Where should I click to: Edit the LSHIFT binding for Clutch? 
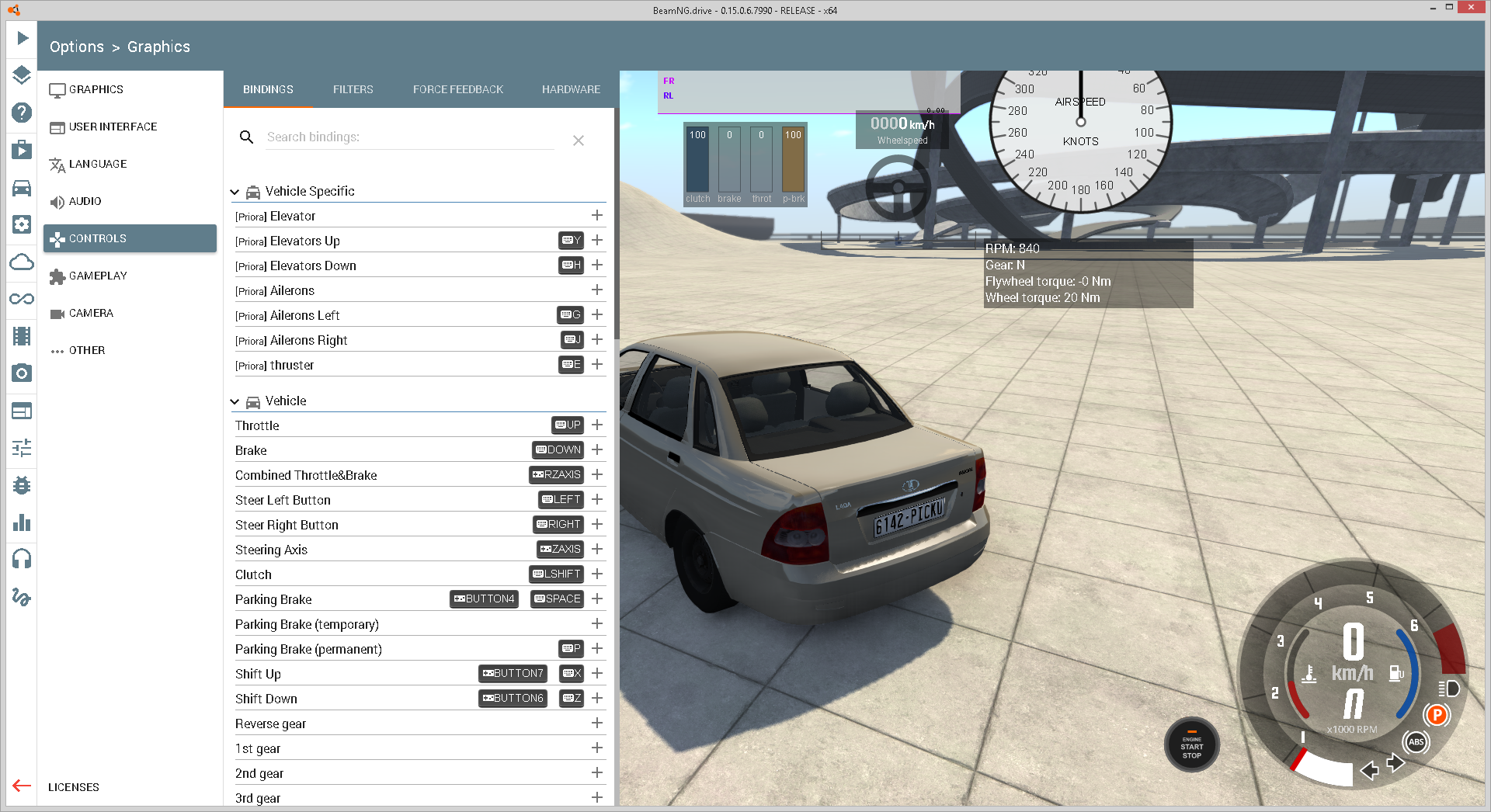556,574
